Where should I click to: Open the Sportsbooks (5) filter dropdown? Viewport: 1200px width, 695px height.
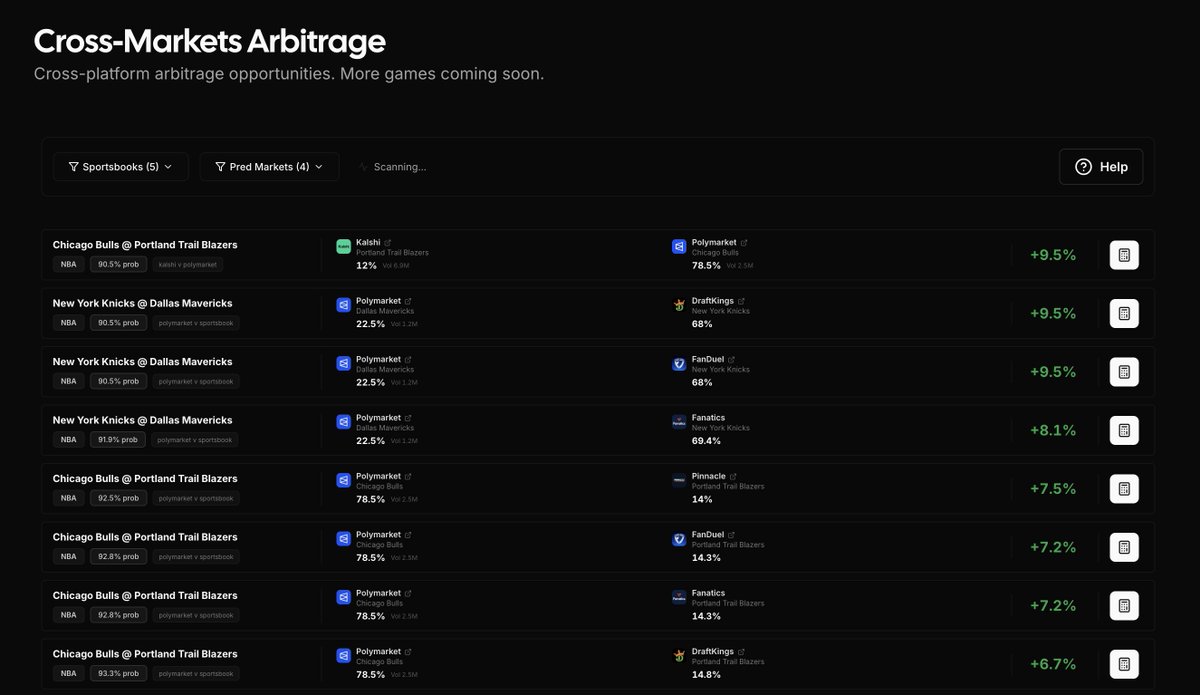point(121,167)
